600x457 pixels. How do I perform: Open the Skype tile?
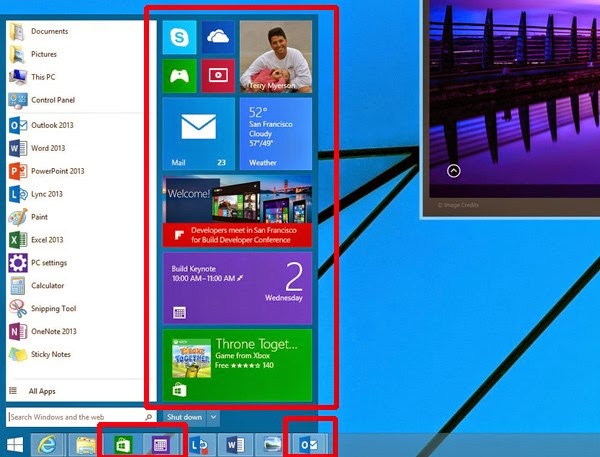pyautogui.click(x=179, y=38)
